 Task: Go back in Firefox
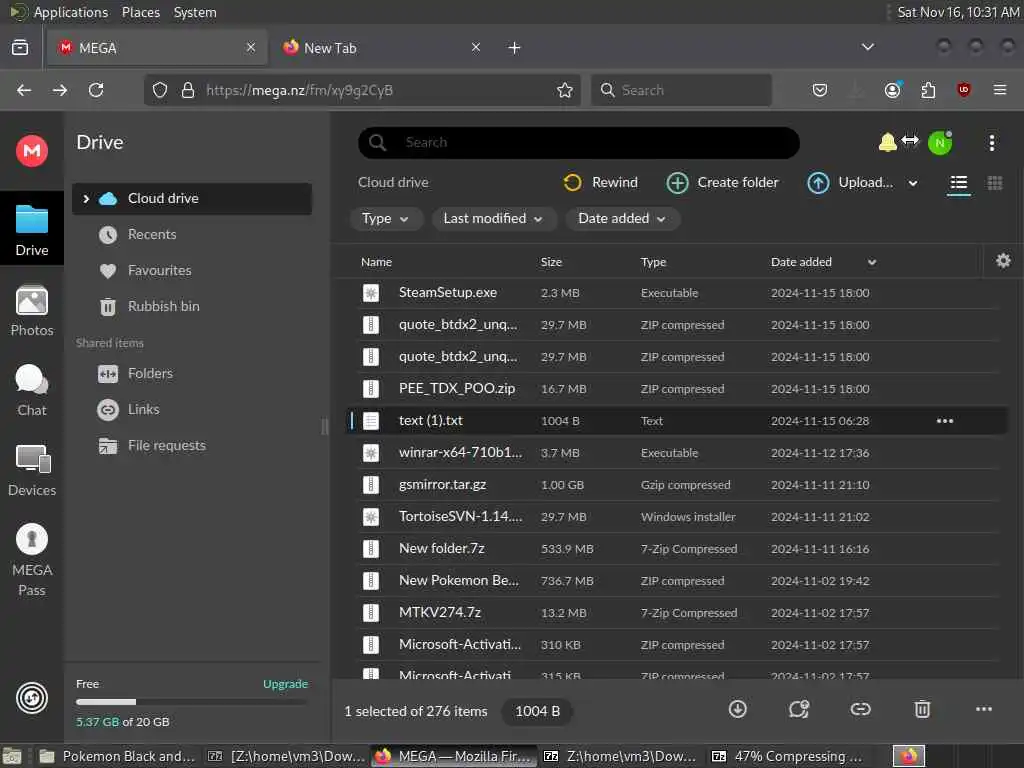coord(24,90)
